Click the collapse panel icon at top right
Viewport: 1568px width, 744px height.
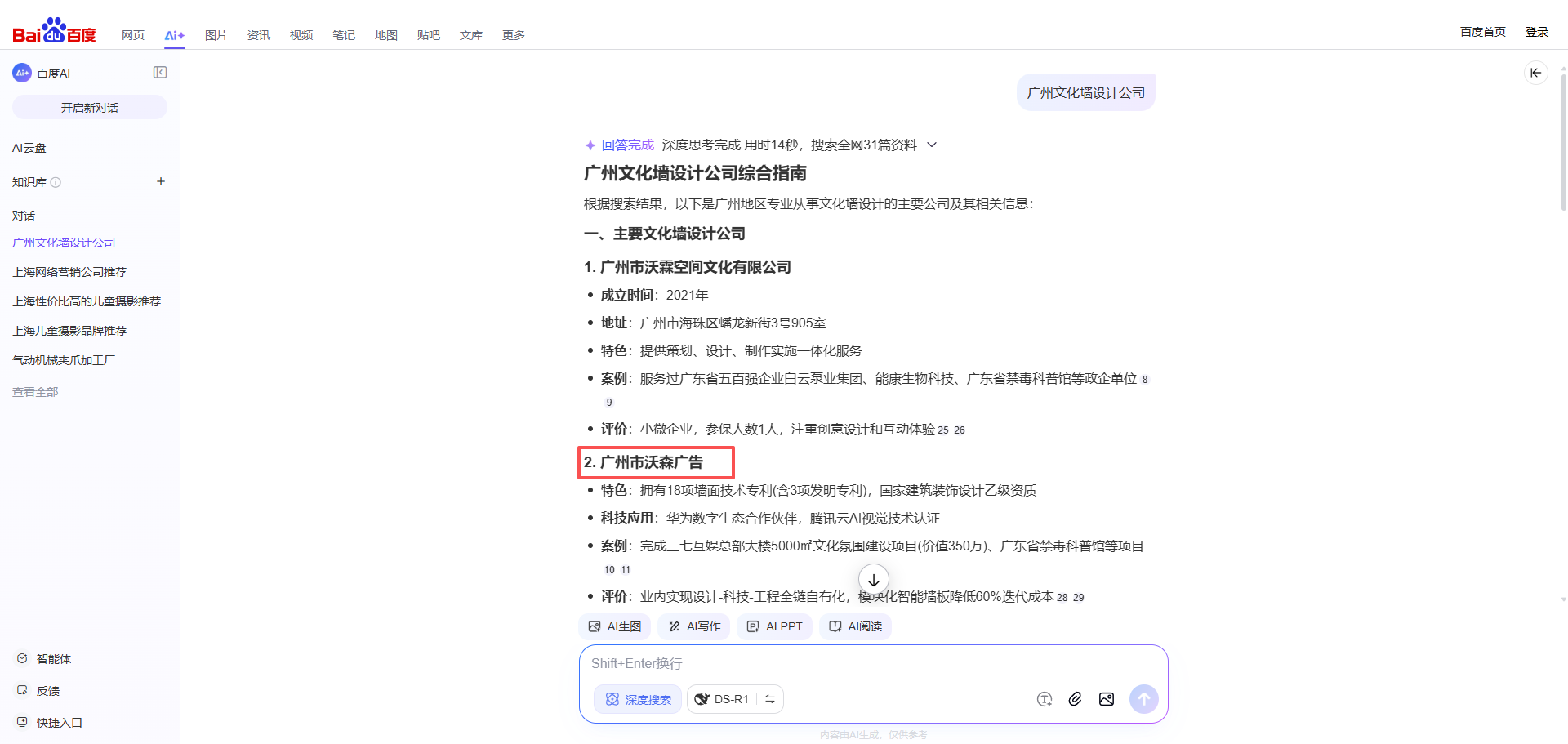(1535, 73)
